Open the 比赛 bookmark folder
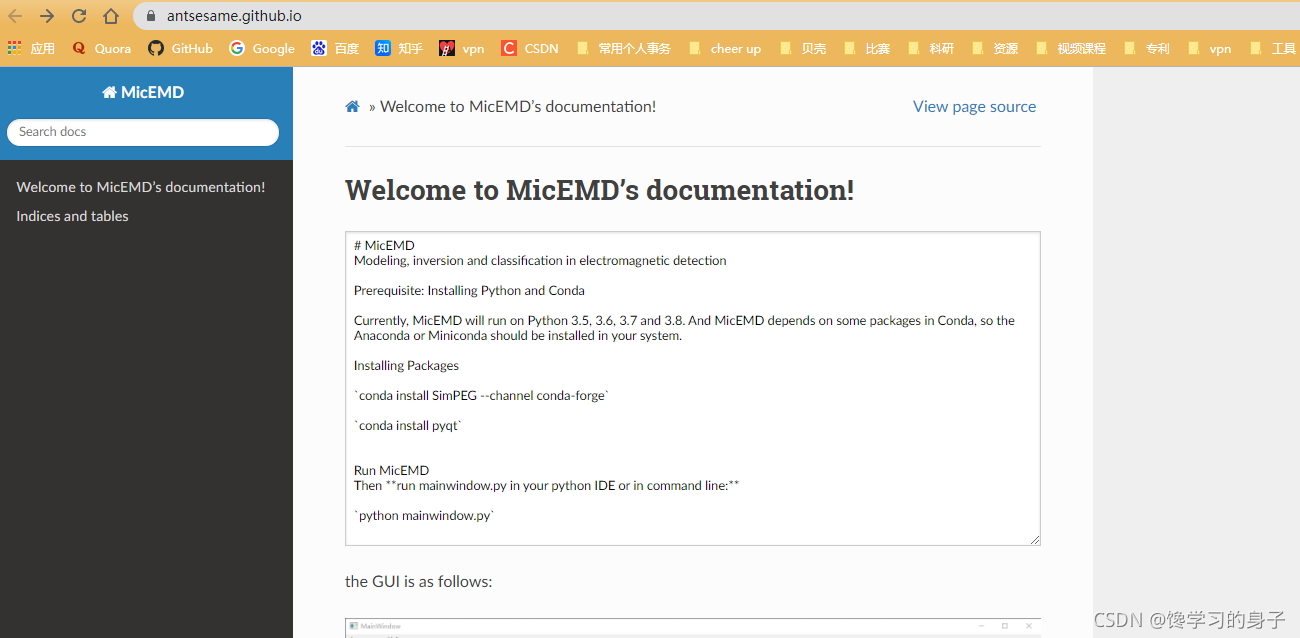Image resolution: width=1300 pixels, height=638 pixels. [x=867, y=48]
